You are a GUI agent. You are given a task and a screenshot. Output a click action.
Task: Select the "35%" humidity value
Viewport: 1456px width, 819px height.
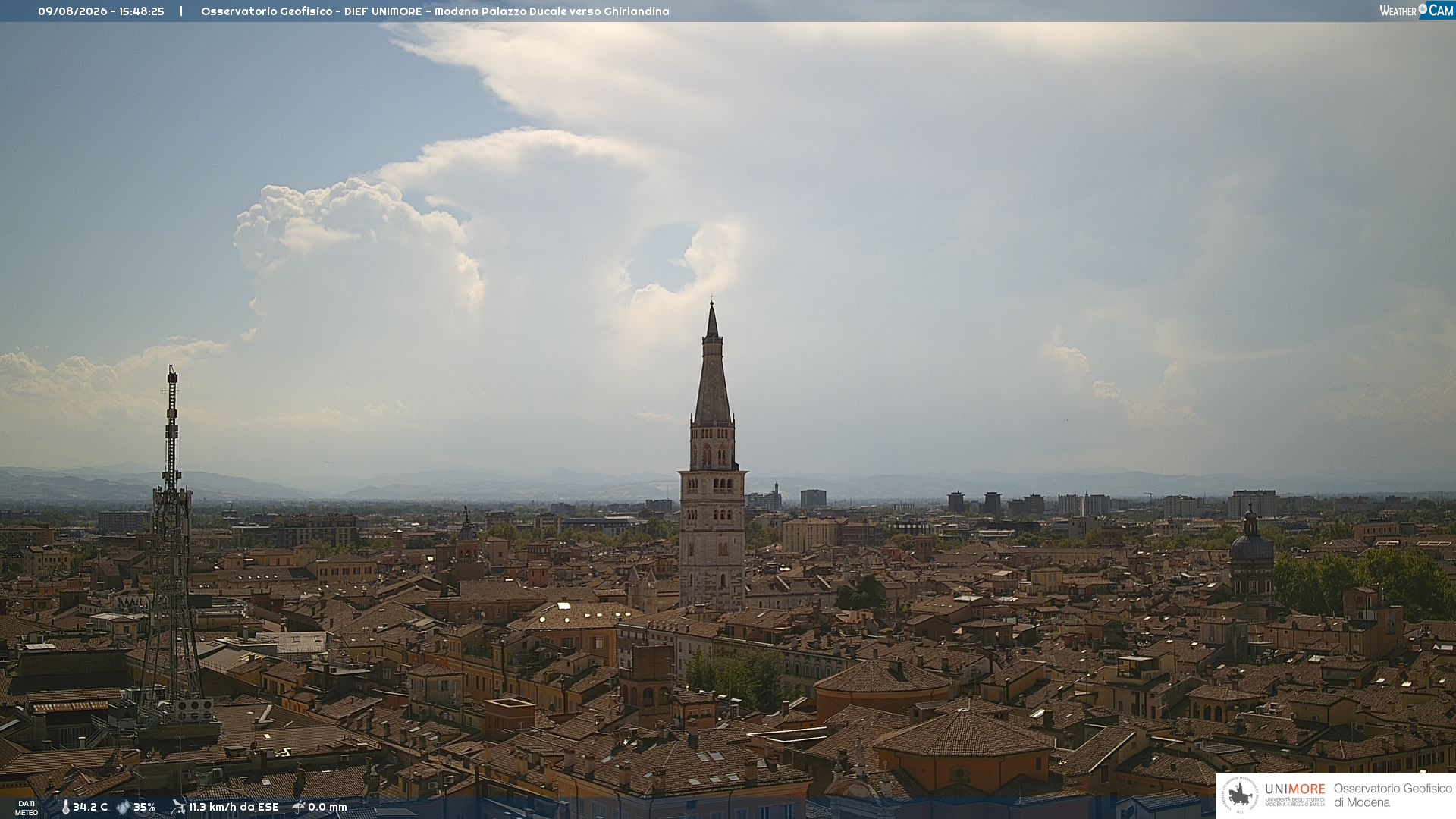pos(144,808)
